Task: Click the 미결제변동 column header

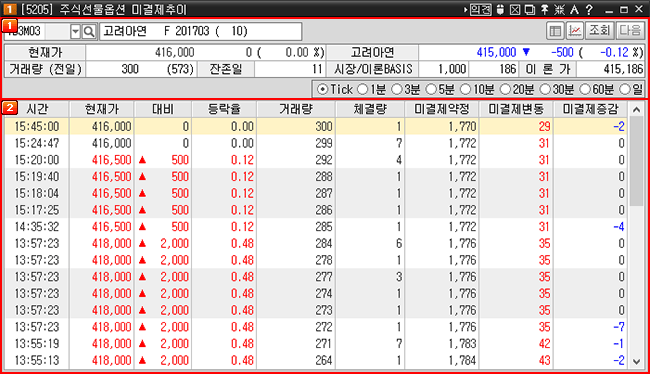Action: coord(516,109)
